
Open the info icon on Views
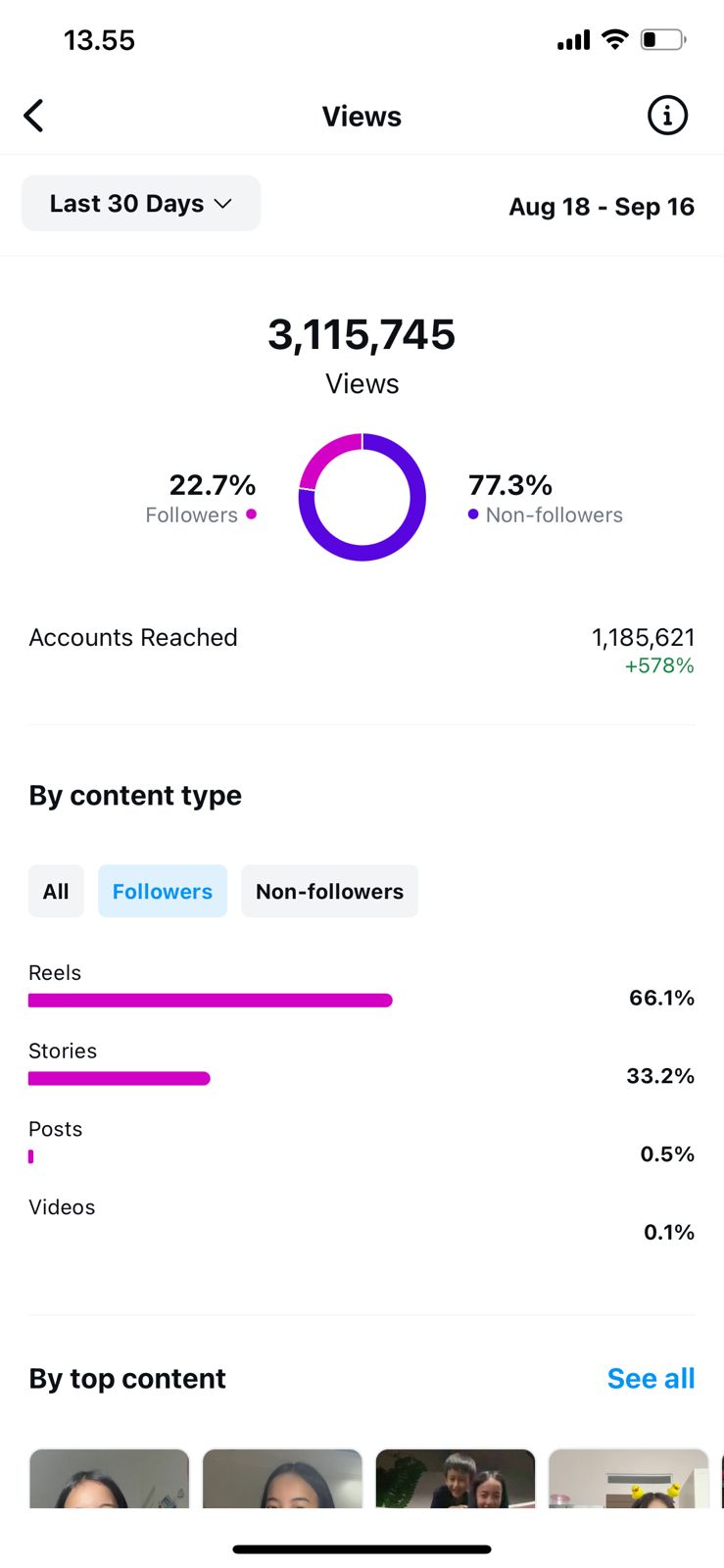click(667, 116)
